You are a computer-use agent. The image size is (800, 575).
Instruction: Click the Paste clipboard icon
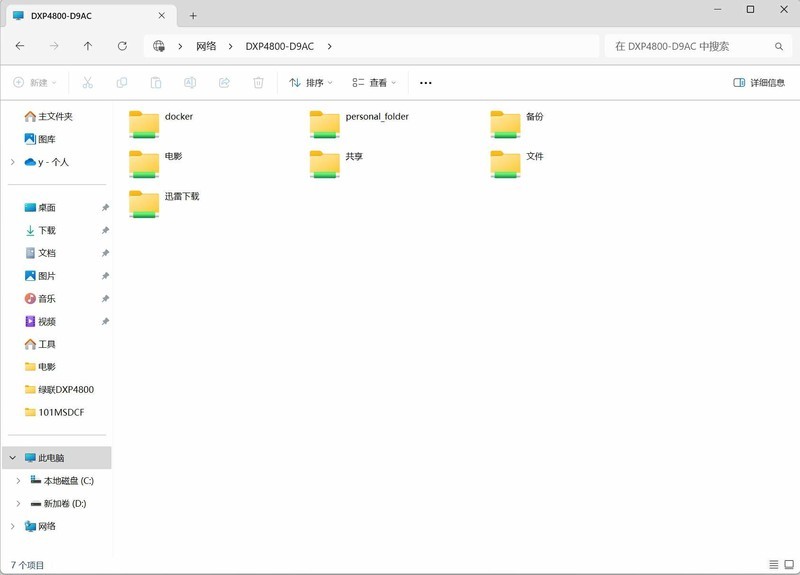pyautogui.click(x=156, y=83)
